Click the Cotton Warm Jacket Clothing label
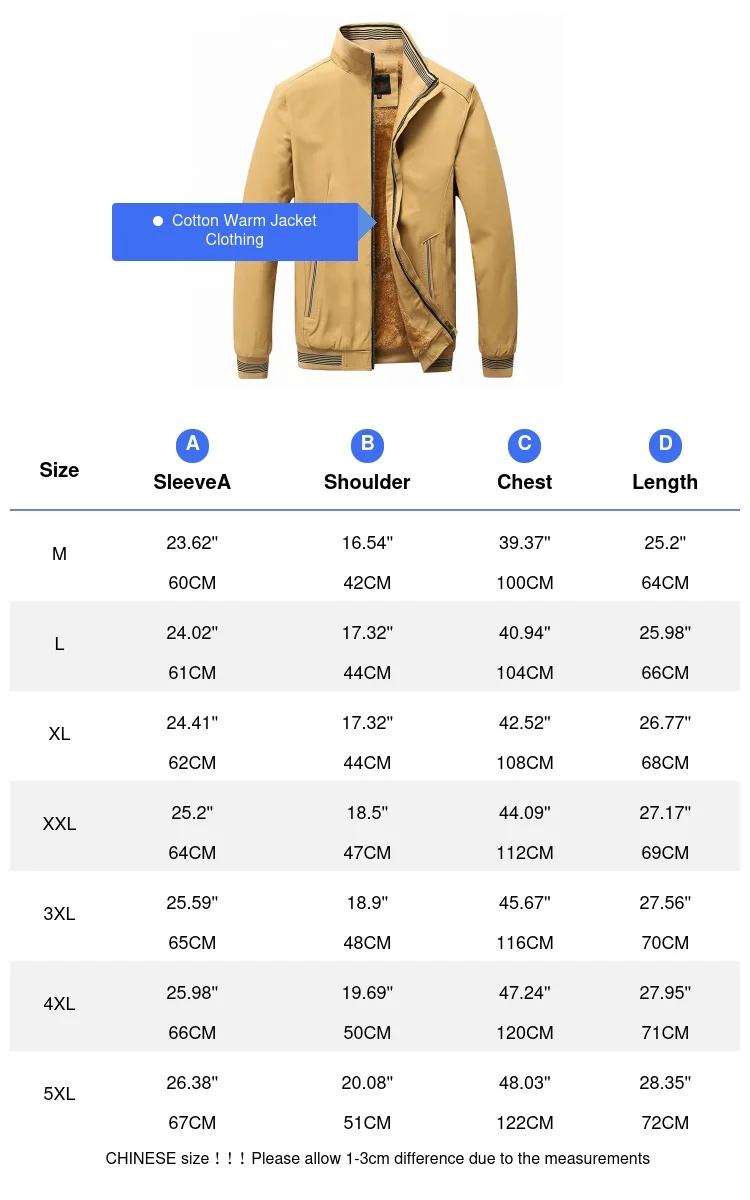This screenshot has width=750, height=1200. click(244, 230)
